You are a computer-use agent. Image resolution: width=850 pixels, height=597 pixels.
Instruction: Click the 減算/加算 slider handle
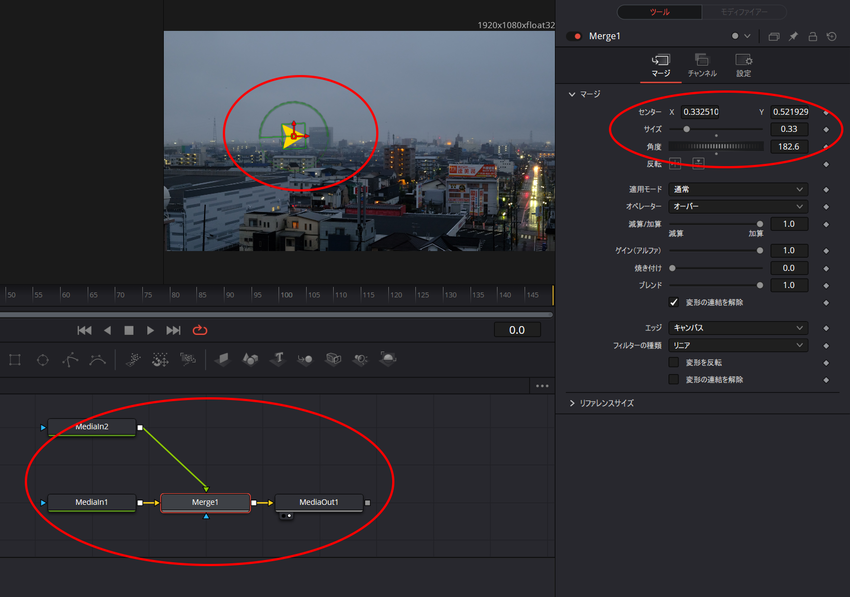(759, 224)
